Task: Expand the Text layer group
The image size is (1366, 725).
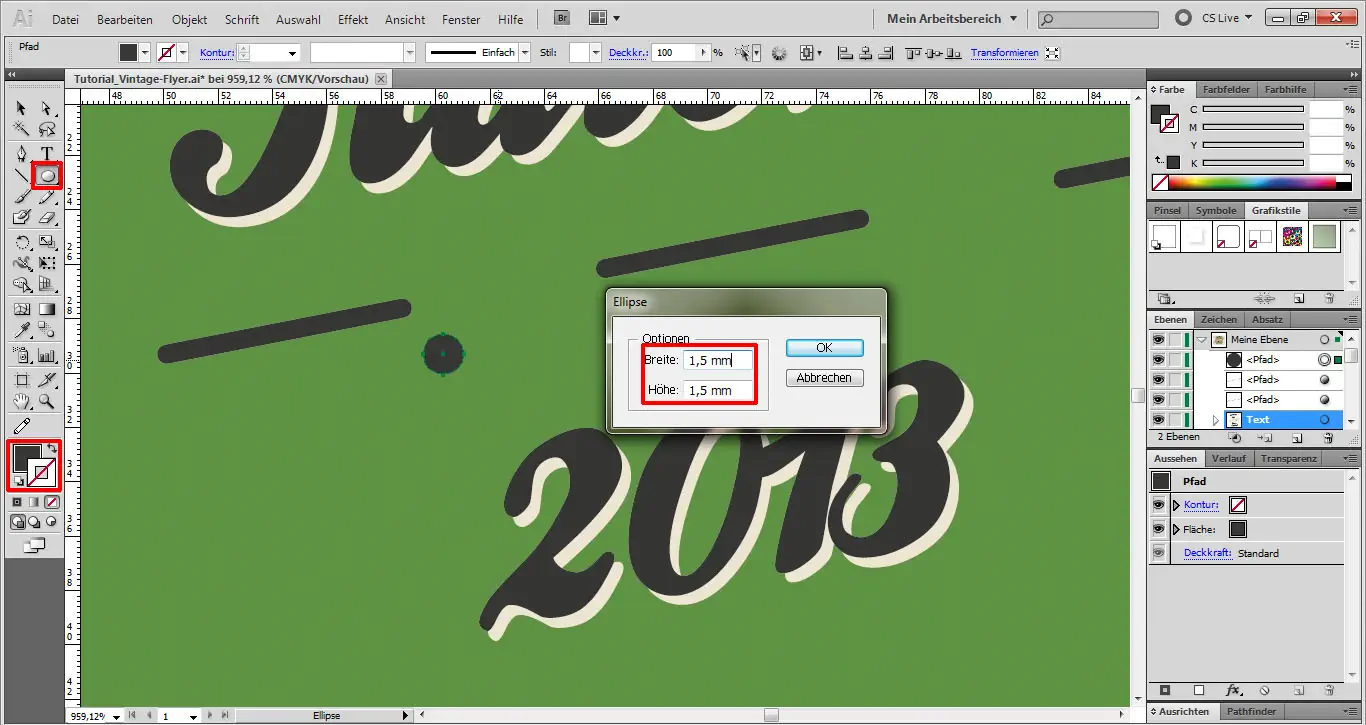Action: click(x=1216, y=420)
